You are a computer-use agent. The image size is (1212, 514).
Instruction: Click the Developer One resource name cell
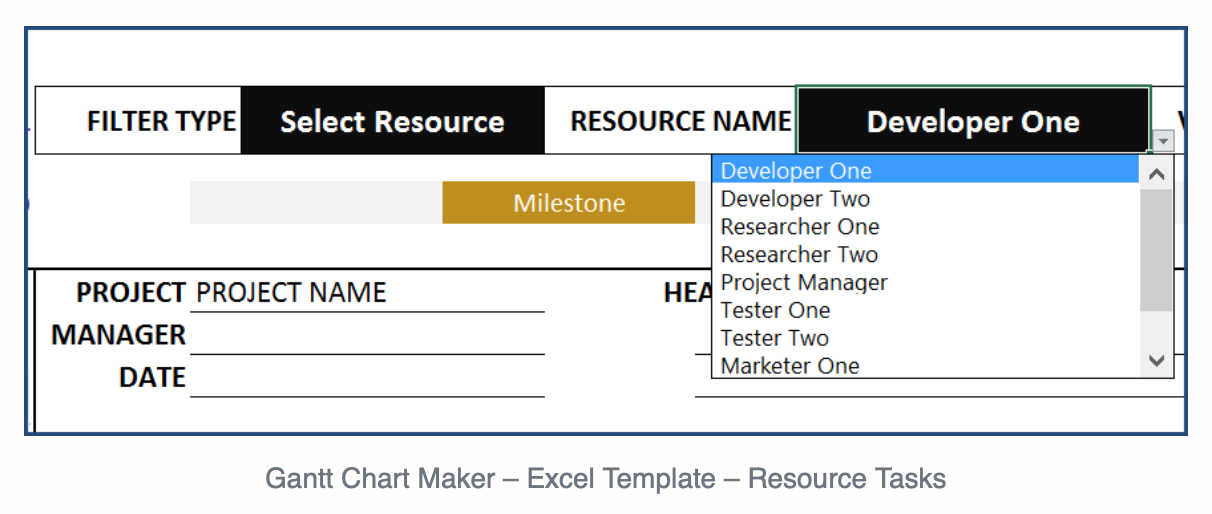[x=973, y=121]
